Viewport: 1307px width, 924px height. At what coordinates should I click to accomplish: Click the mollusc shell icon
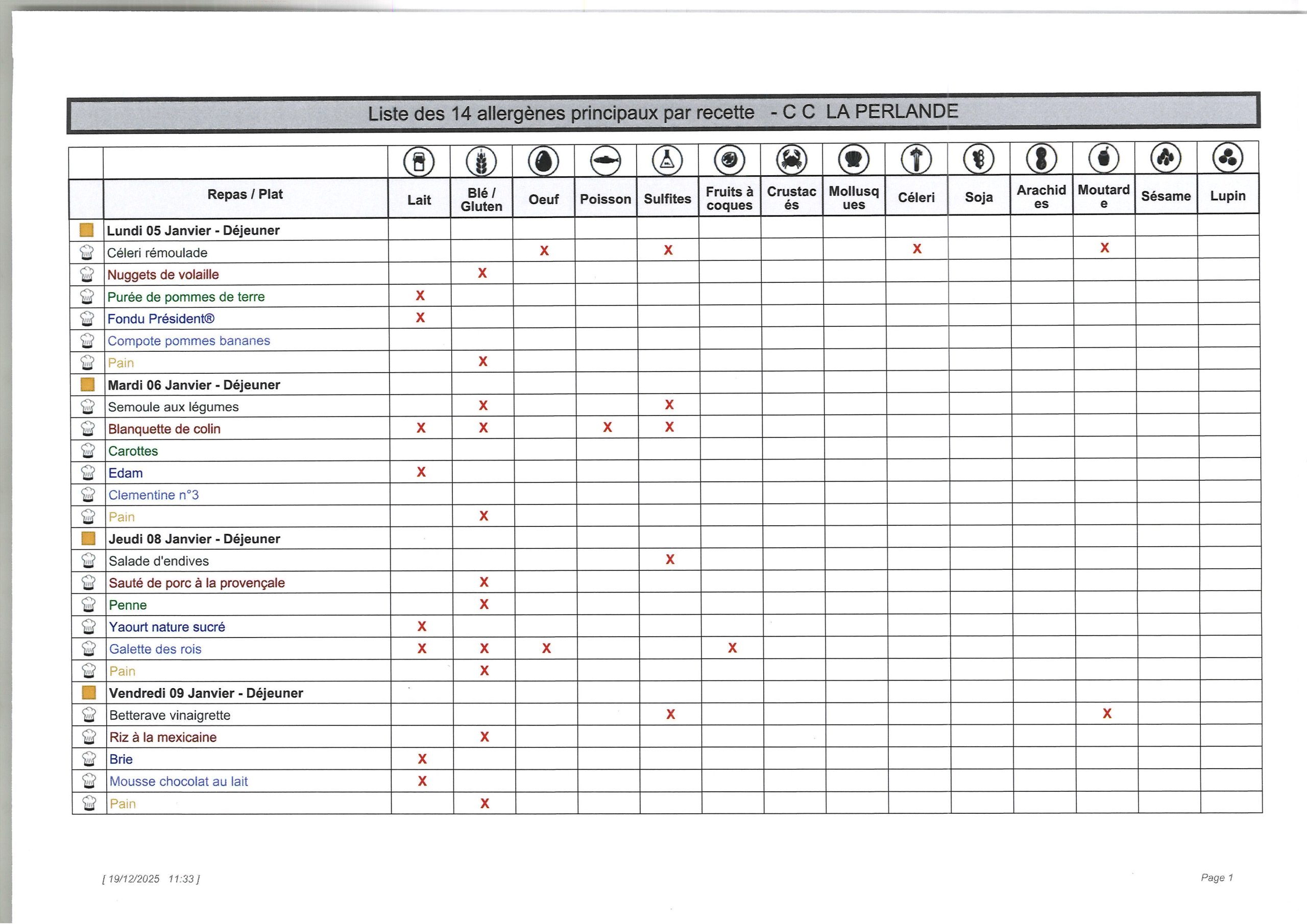click(x=854, y=159)
